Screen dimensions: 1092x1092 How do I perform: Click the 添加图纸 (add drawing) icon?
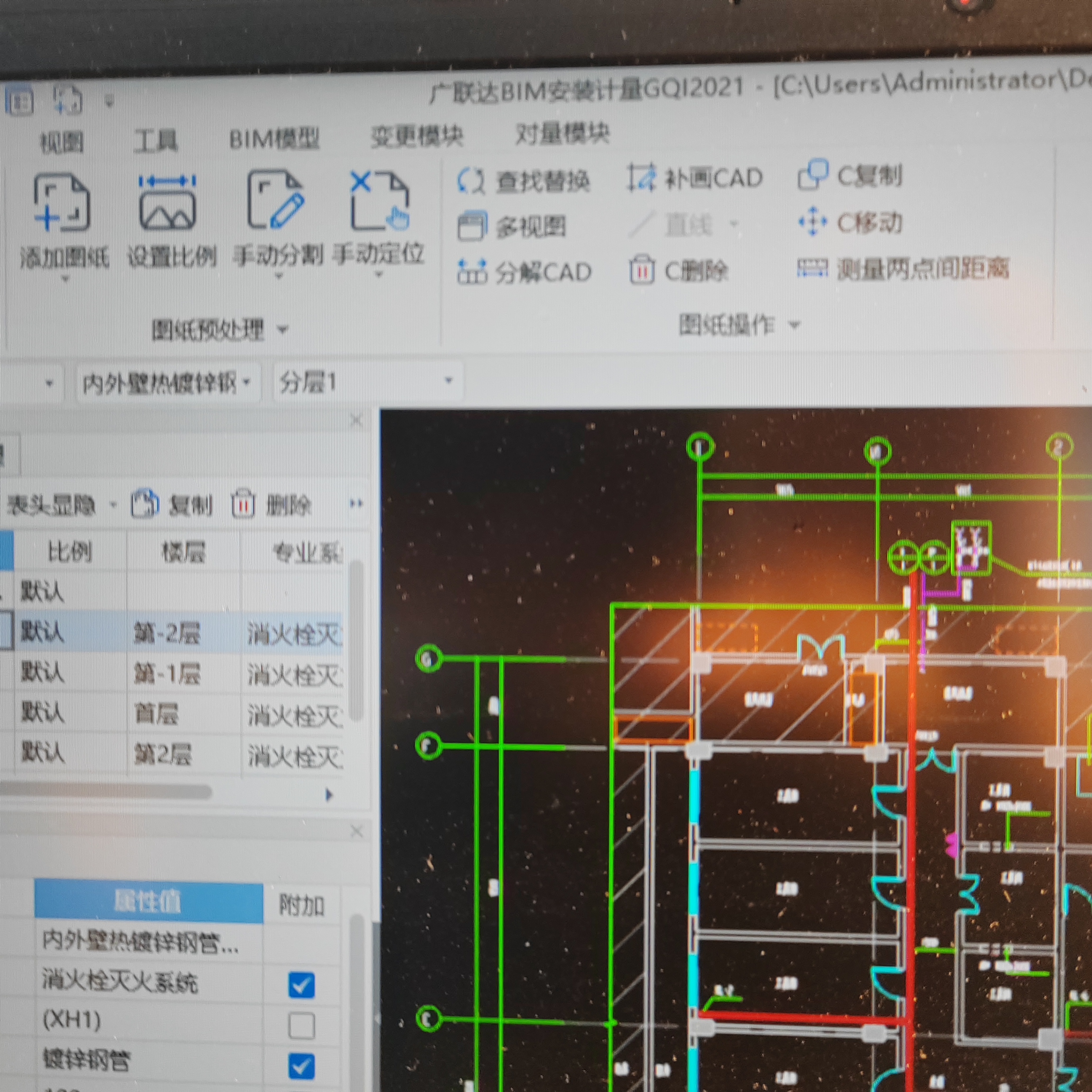[x=62, y=203]
